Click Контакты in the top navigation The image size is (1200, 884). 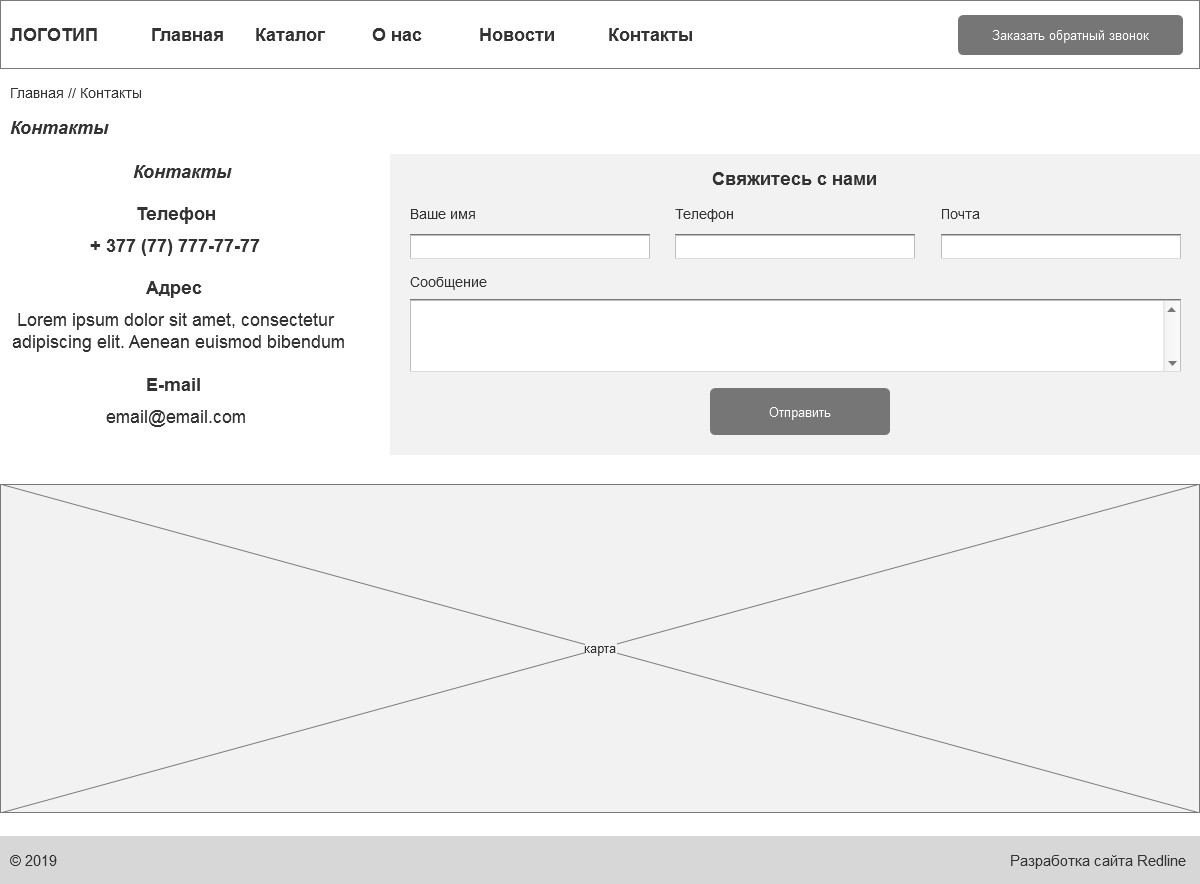650,35
